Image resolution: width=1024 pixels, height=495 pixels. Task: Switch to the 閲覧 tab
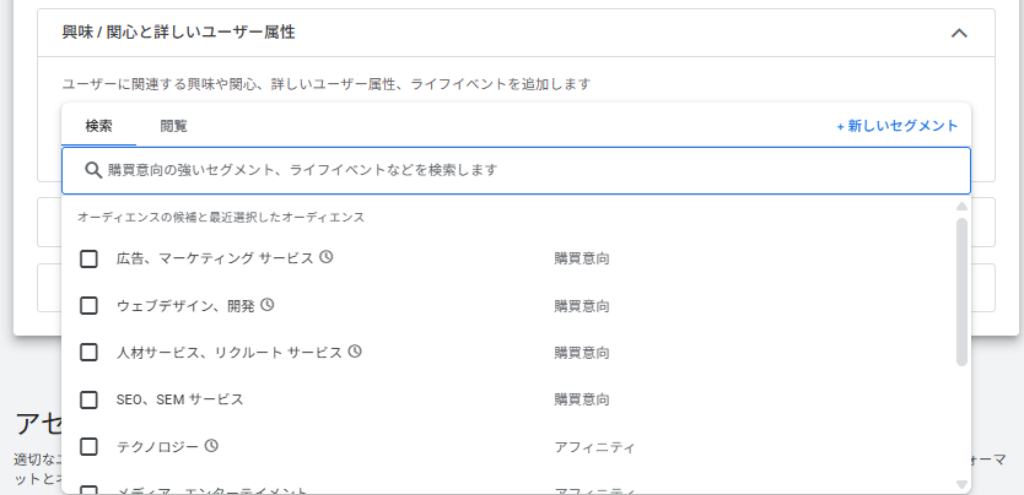[174, 126]
